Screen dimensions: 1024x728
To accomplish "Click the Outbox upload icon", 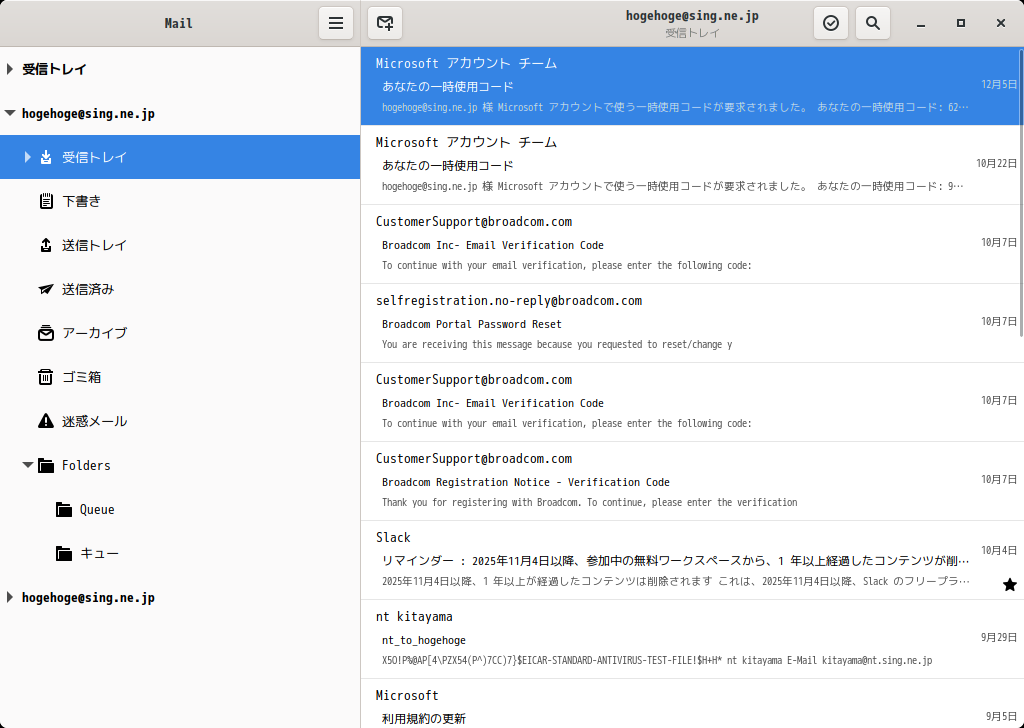I will (46, 245).
